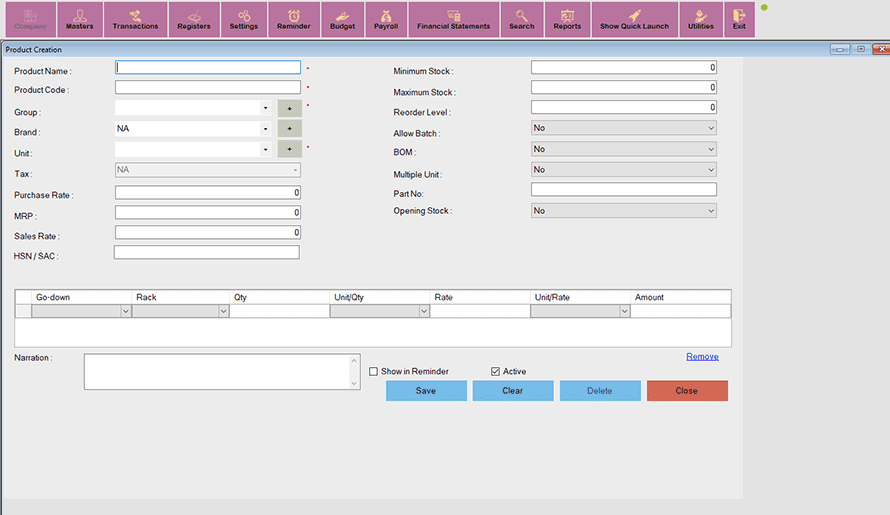Tick the Show in Reminder checkbox
Image resolution: width=890 pixels, height=515 pixels.
tap(373, 371)
